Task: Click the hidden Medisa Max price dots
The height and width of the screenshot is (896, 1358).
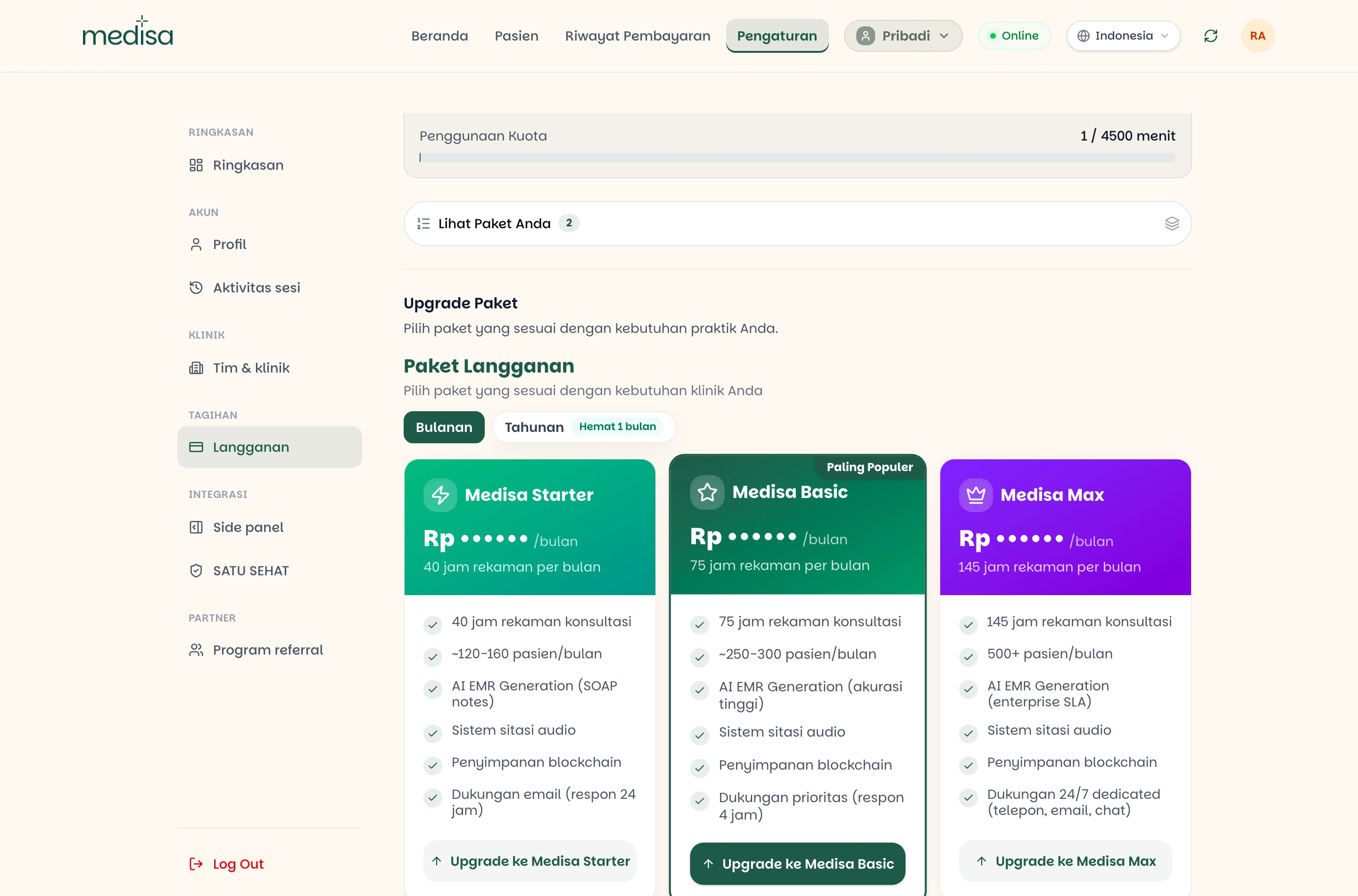Action: [x=1029, y=538]
